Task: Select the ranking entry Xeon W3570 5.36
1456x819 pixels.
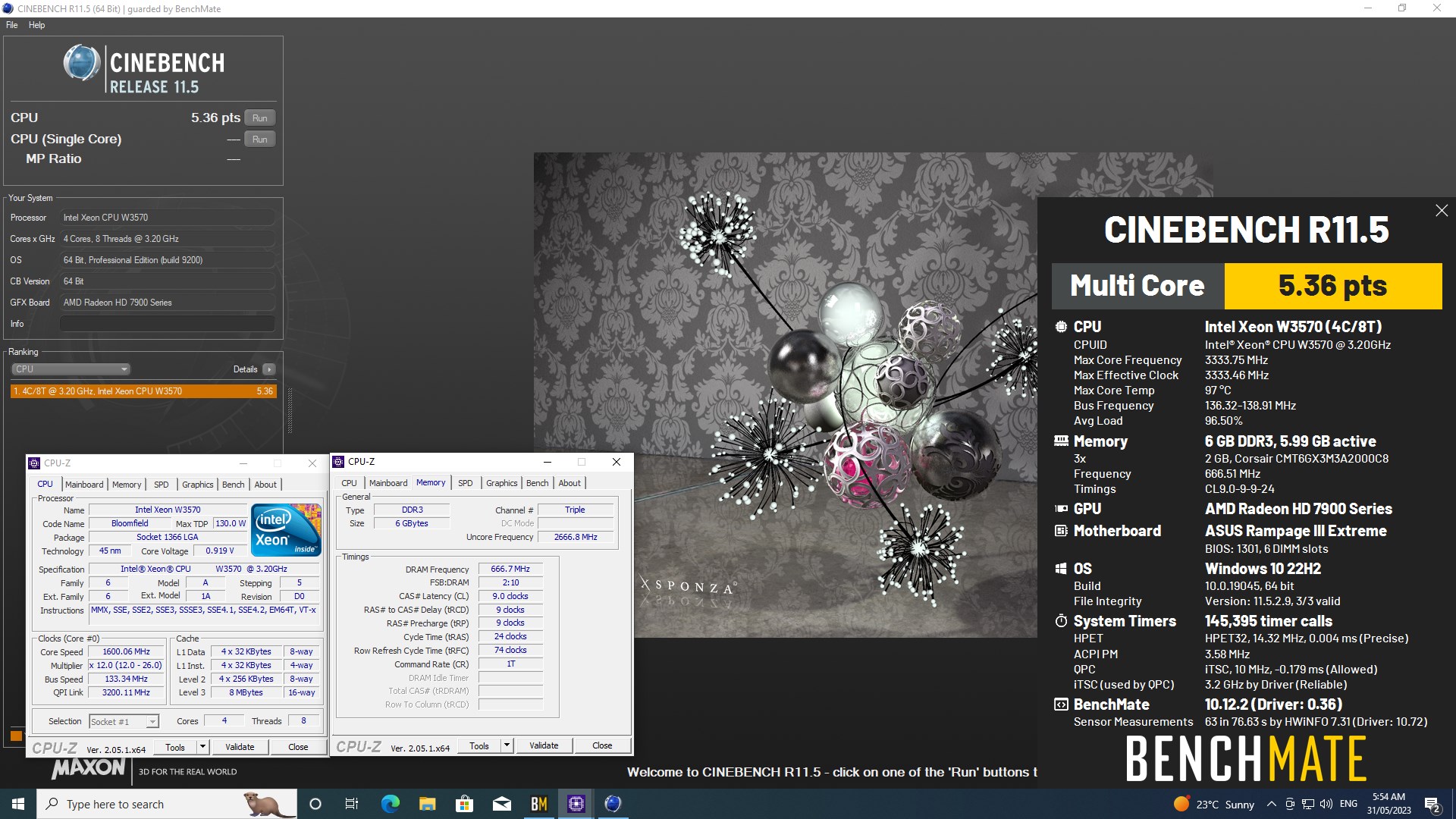Action: [x=143, y=391]
